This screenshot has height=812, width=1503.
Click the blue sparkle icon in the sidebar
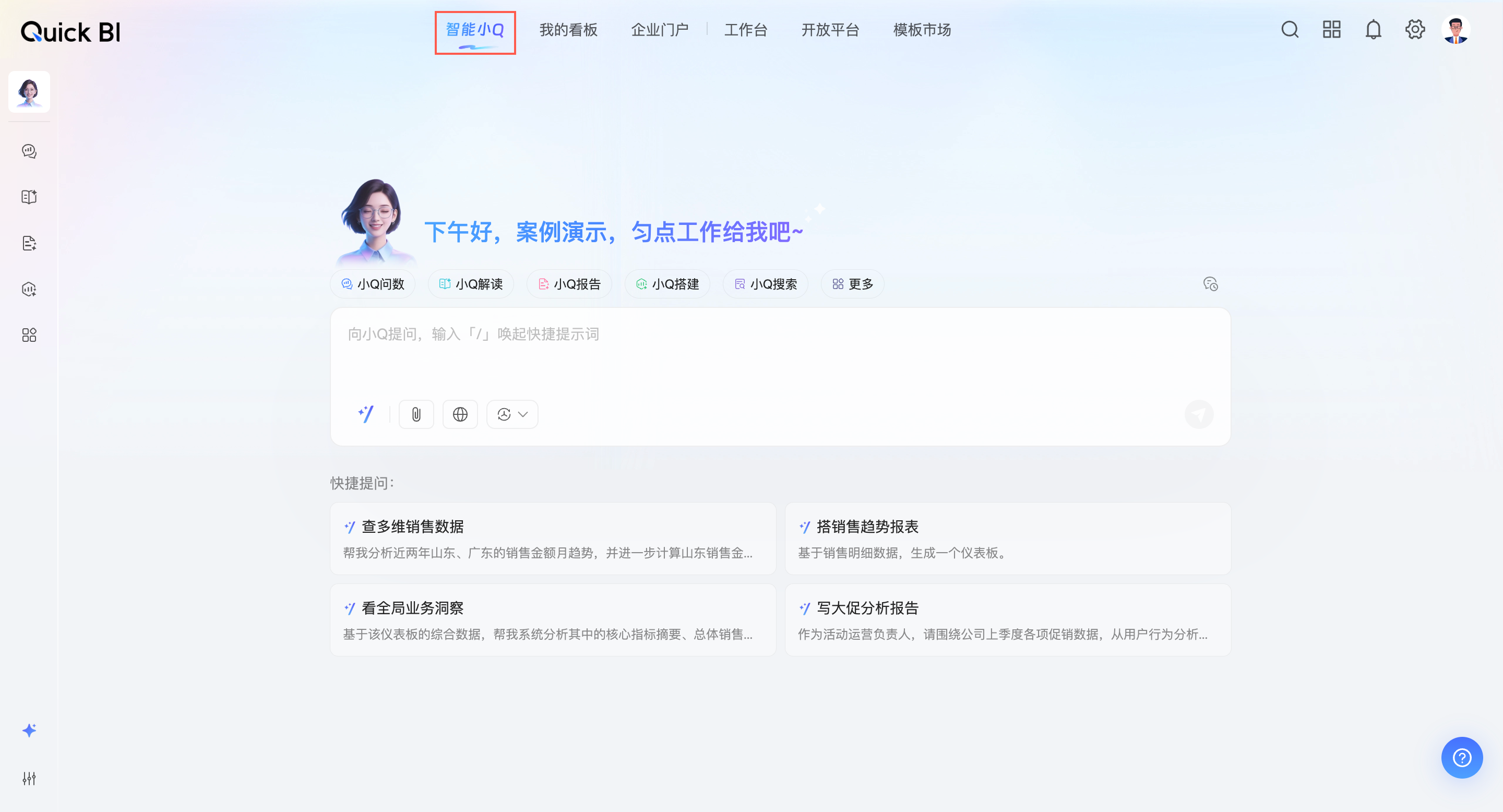[x=29, y=731]
